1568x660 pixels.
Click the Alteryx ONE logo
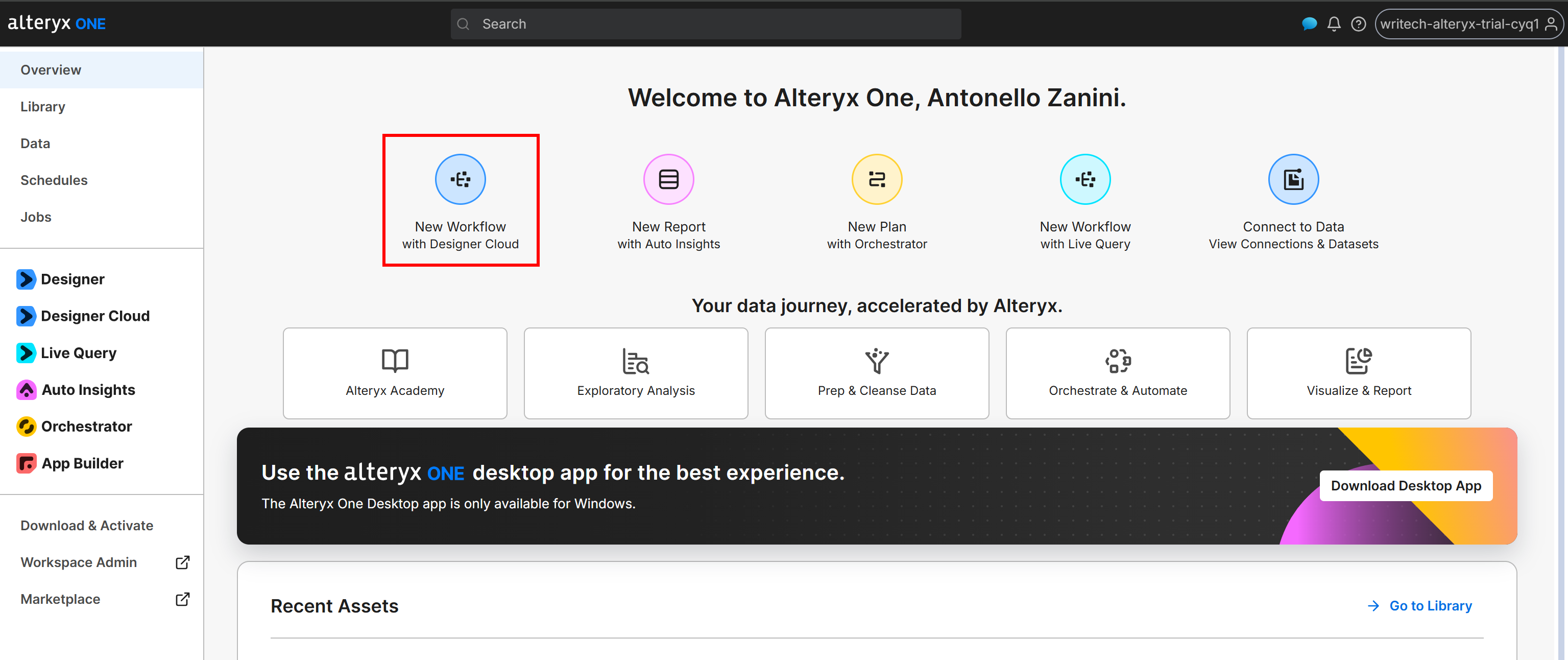click(x=57, y=23)
